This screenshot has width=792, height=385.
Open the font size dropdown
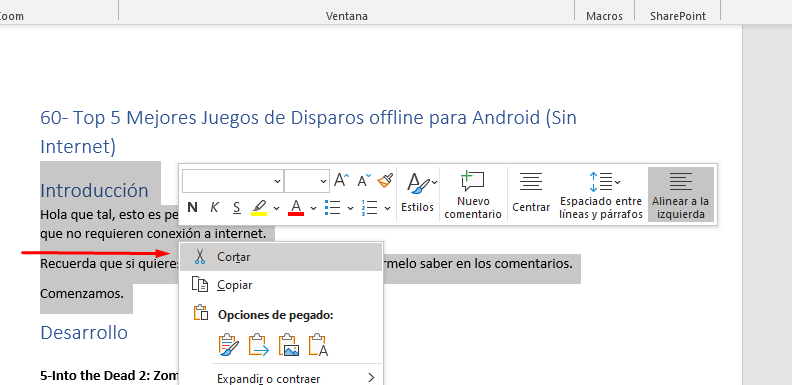(323, 181)
